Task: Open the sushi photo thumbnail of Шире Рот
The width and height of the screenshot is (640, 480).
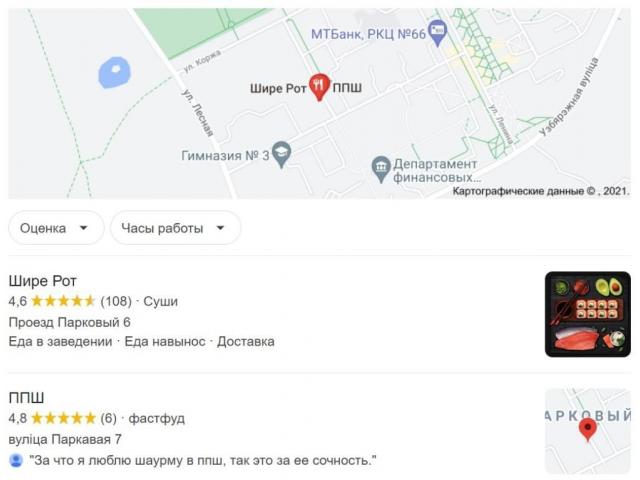Action: coord(588,314)
